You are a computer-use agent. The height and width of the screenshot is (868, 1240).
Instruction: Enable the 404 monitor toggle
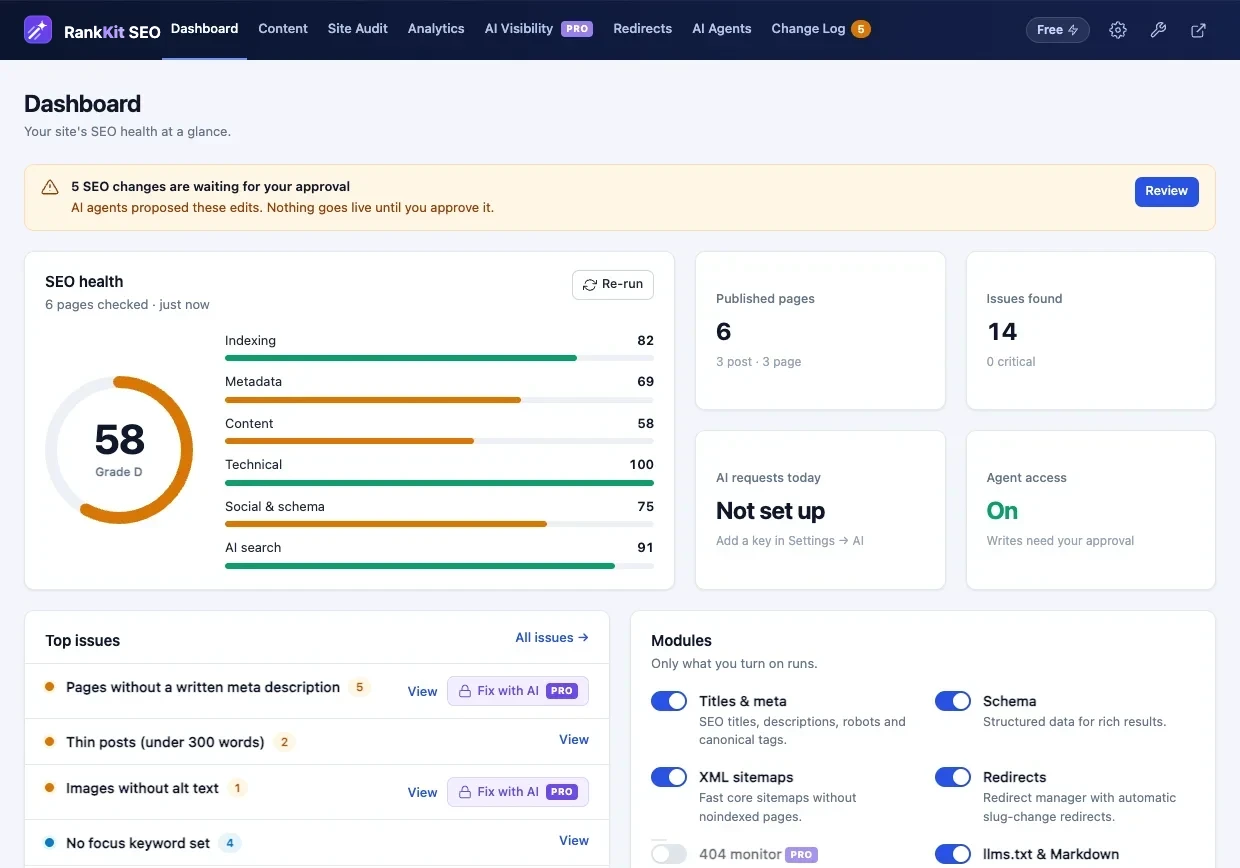click(x=669, y=854)
